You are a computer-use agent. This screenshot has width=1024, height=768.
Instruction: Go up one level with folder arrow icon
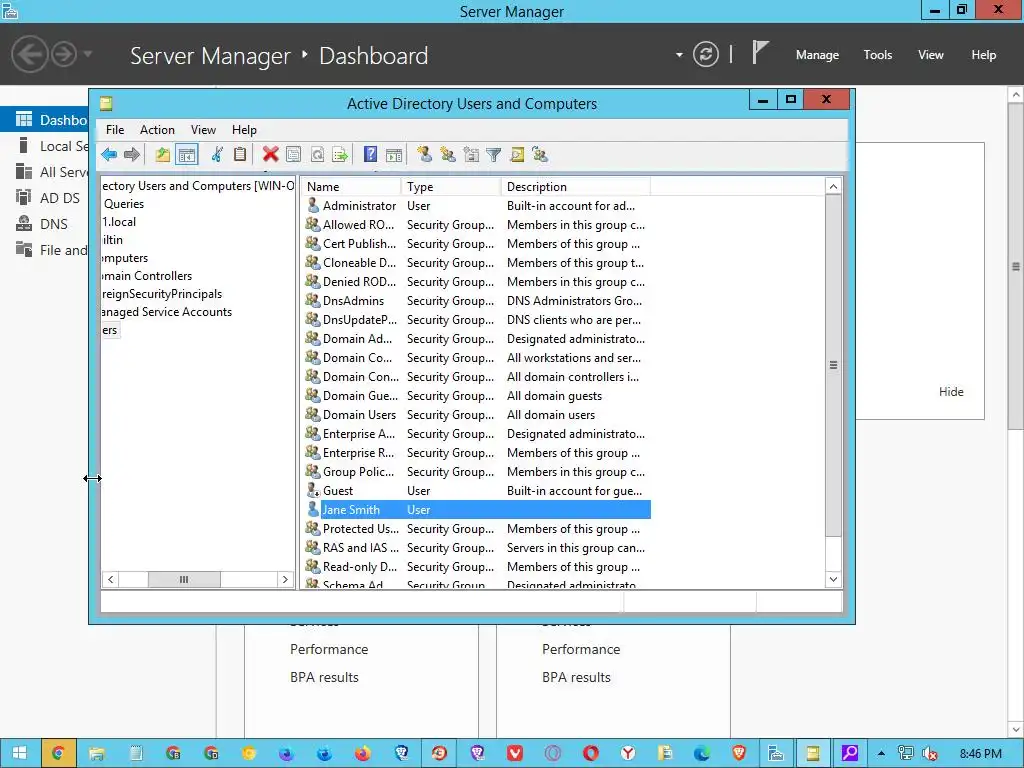click(162, 155)
